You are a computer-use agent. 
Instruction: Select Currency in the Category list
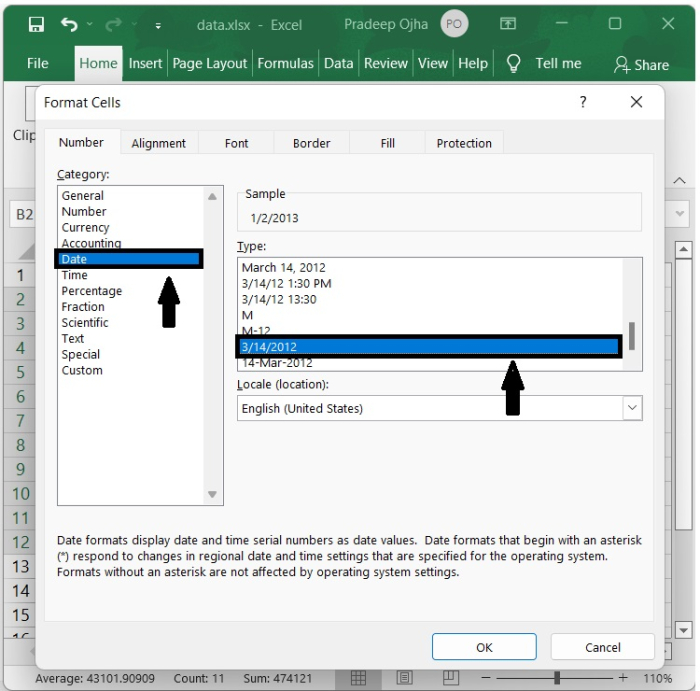point(85,227)
